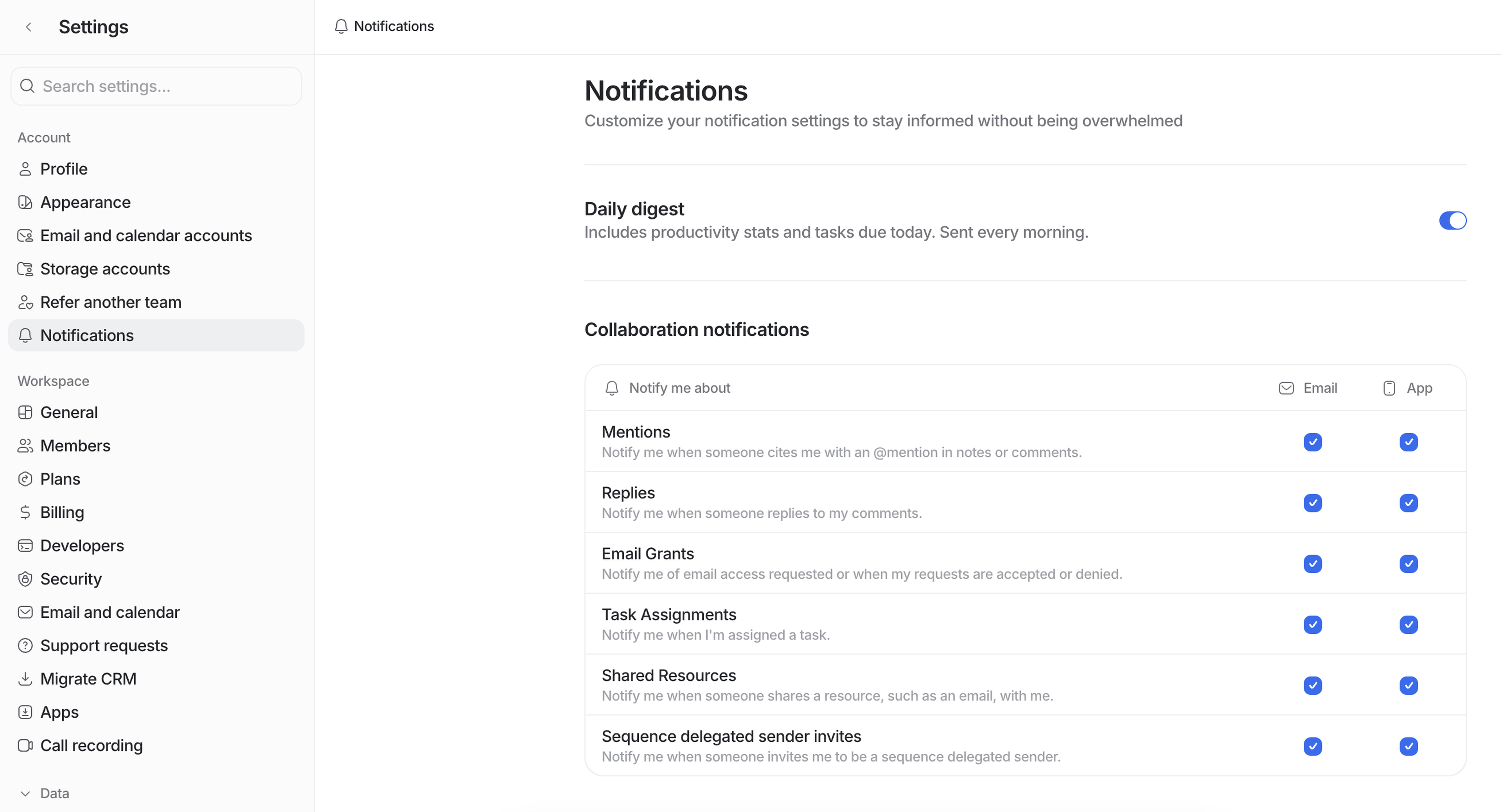Image resolution: width=1502 pixels, height=812 pixels.
Task: Expand the Data section chevron
Action: 25,793
